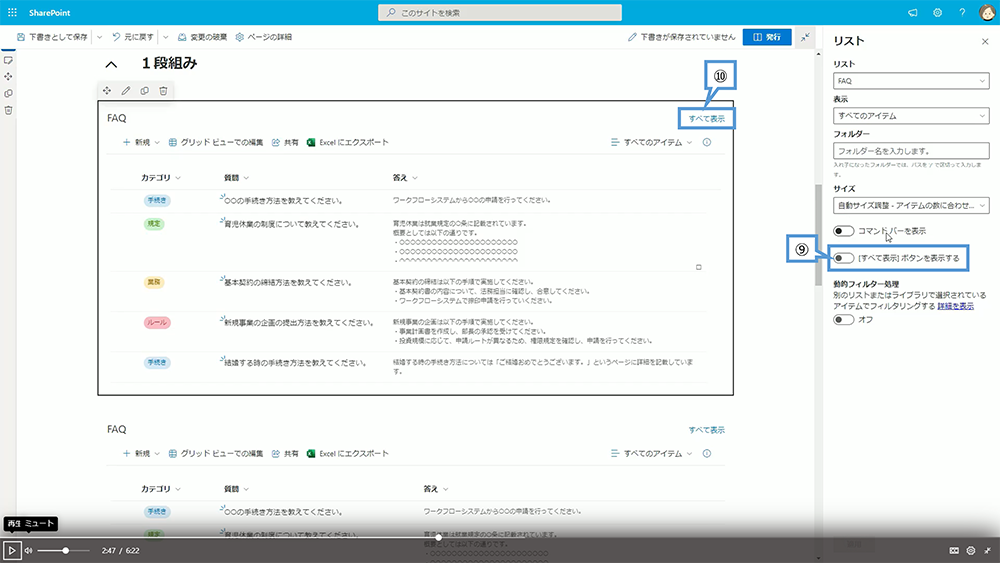Click the video play button
1000x563 pixels.
[11, 550]
